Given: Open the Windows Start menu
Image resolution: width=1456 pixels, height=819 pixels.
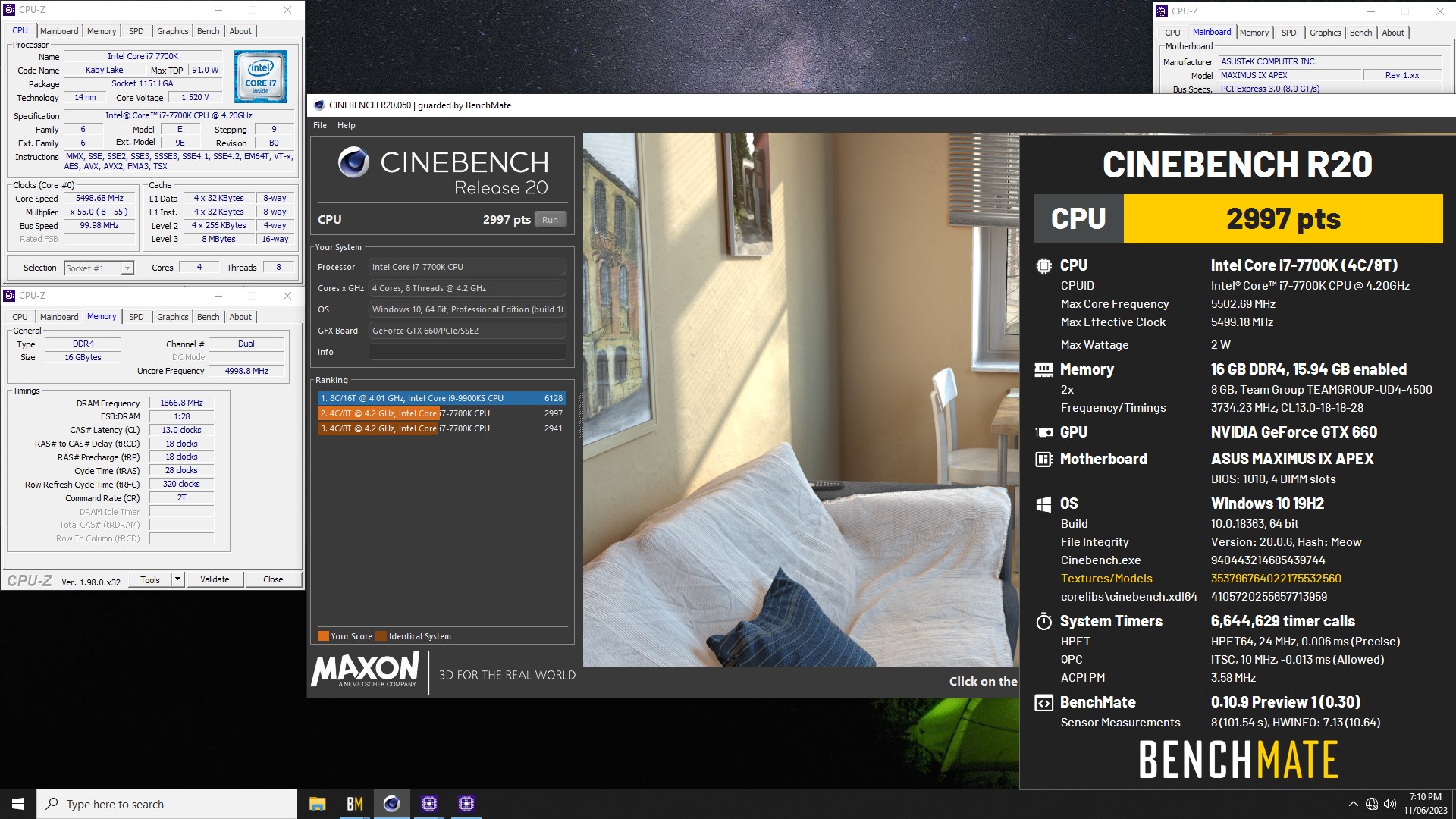Looking at the screenshot, I should 18,804.
